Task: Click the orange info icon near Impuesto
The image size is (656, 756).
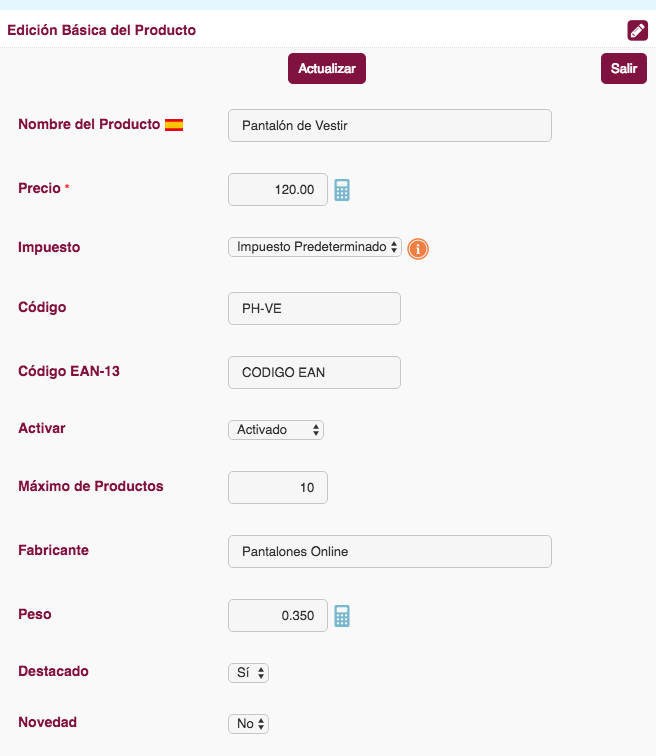Action: point(418,249)
